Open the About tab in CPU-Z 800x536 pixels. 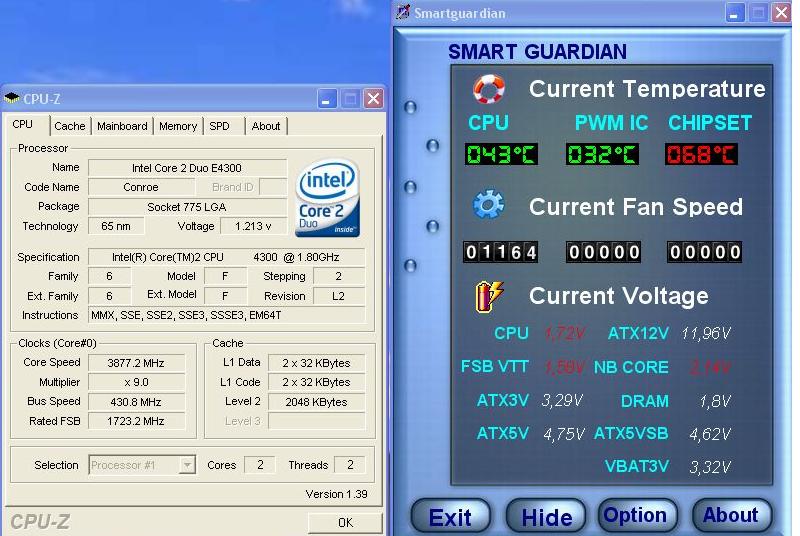(266, 126)
